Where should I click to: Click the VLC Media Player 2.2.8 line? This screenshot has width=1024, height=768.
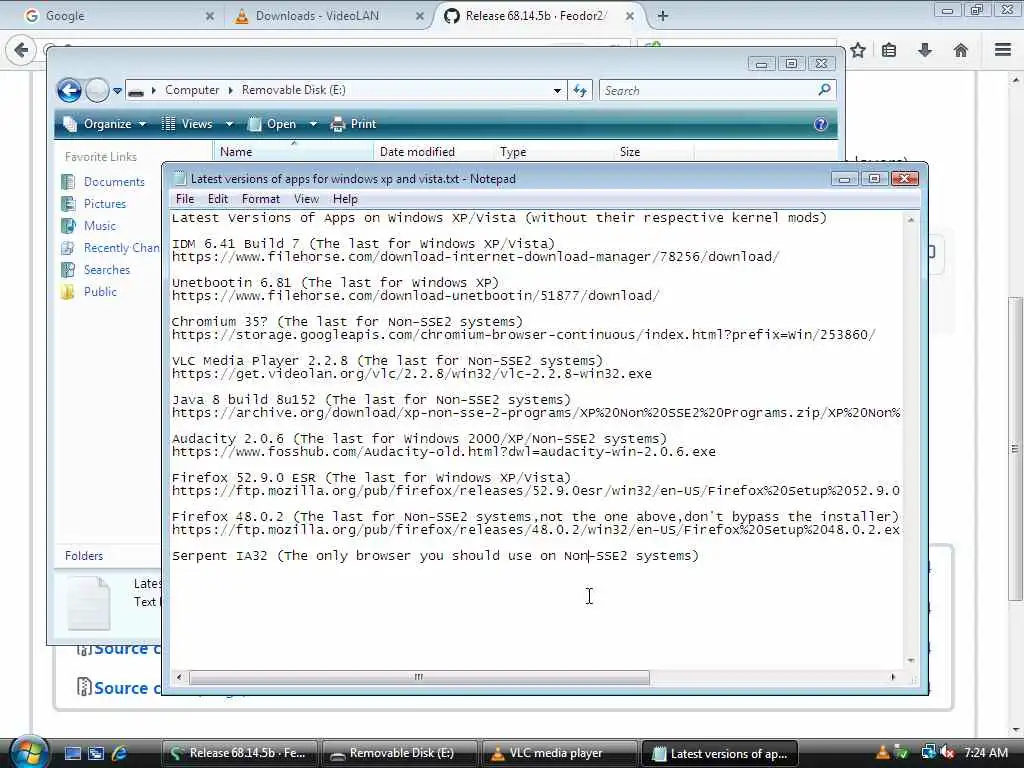point(387,360)
